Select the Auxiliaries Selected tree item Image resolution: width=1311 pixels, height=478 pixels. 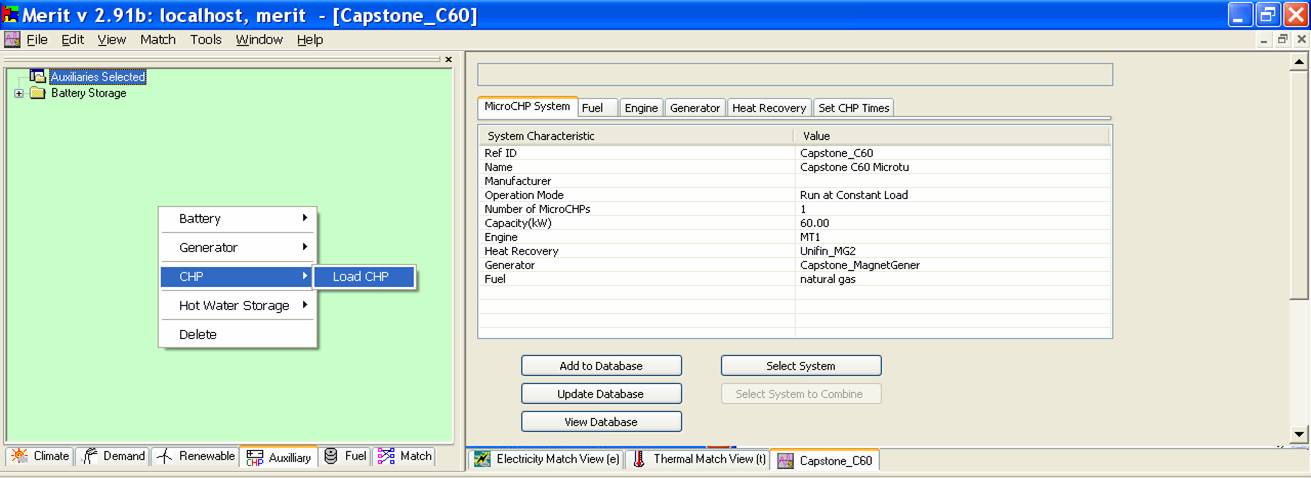coord(97,77)
